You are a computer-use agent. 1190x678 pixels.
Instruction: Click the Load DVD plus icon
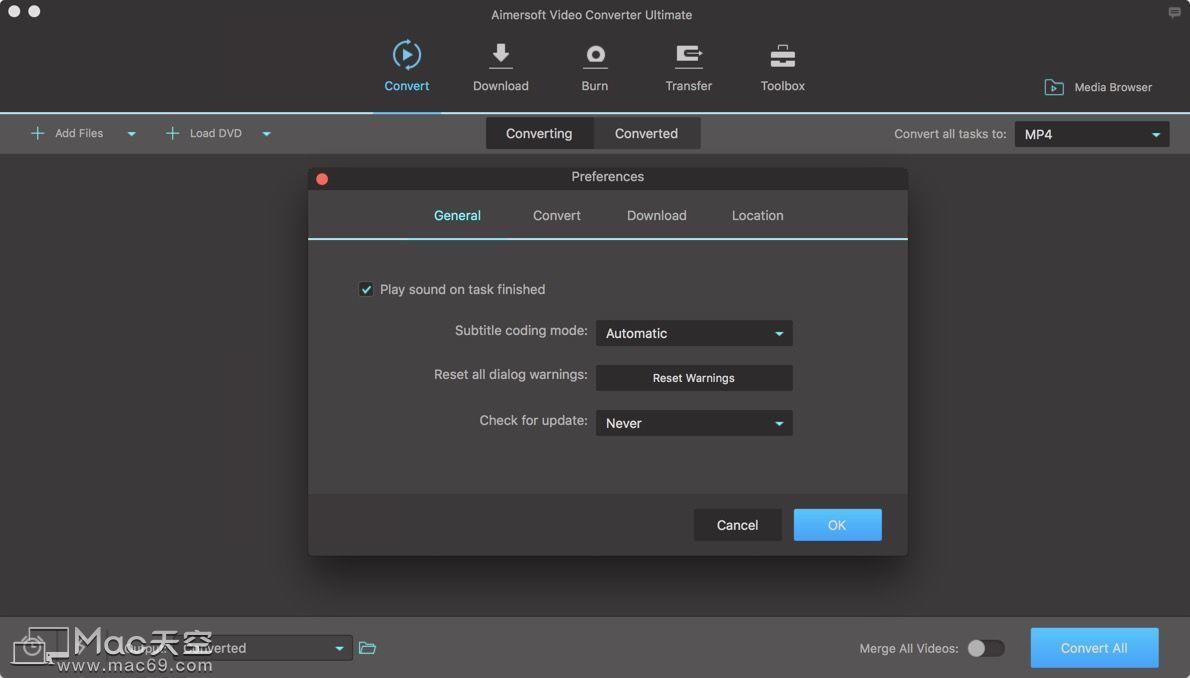(x=172, y=132)
